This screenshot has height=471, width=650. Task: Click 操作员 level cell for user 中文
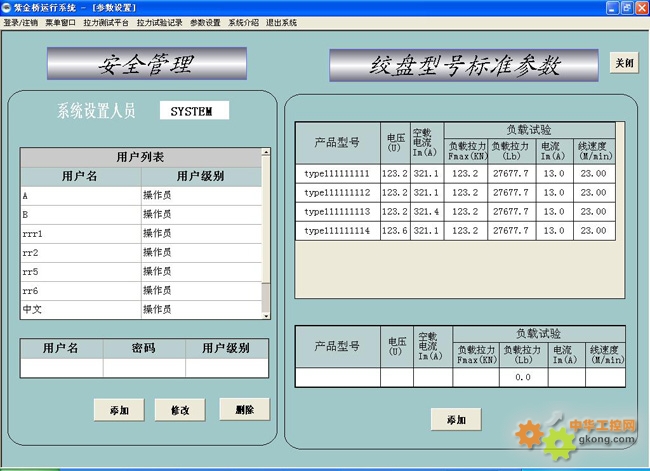pyautogui.click(x=201, y=310)
